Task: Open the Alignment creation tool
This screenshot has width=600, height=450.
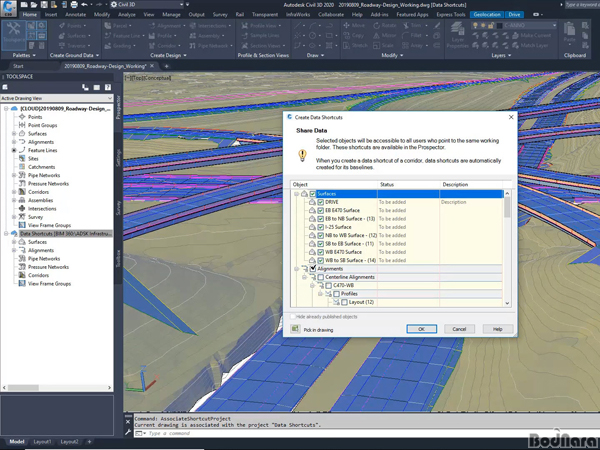Action: click(167, 25)
